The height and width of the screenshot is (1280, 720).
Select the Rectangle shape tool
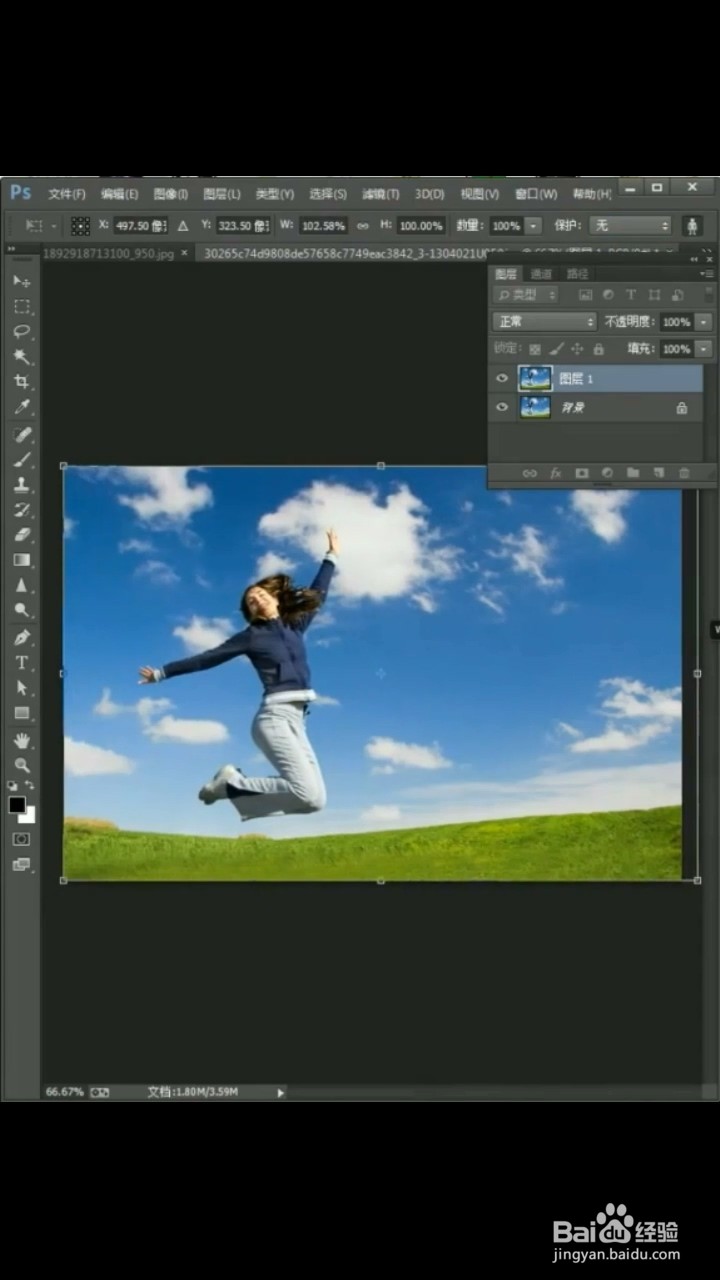tap(21, 713)
